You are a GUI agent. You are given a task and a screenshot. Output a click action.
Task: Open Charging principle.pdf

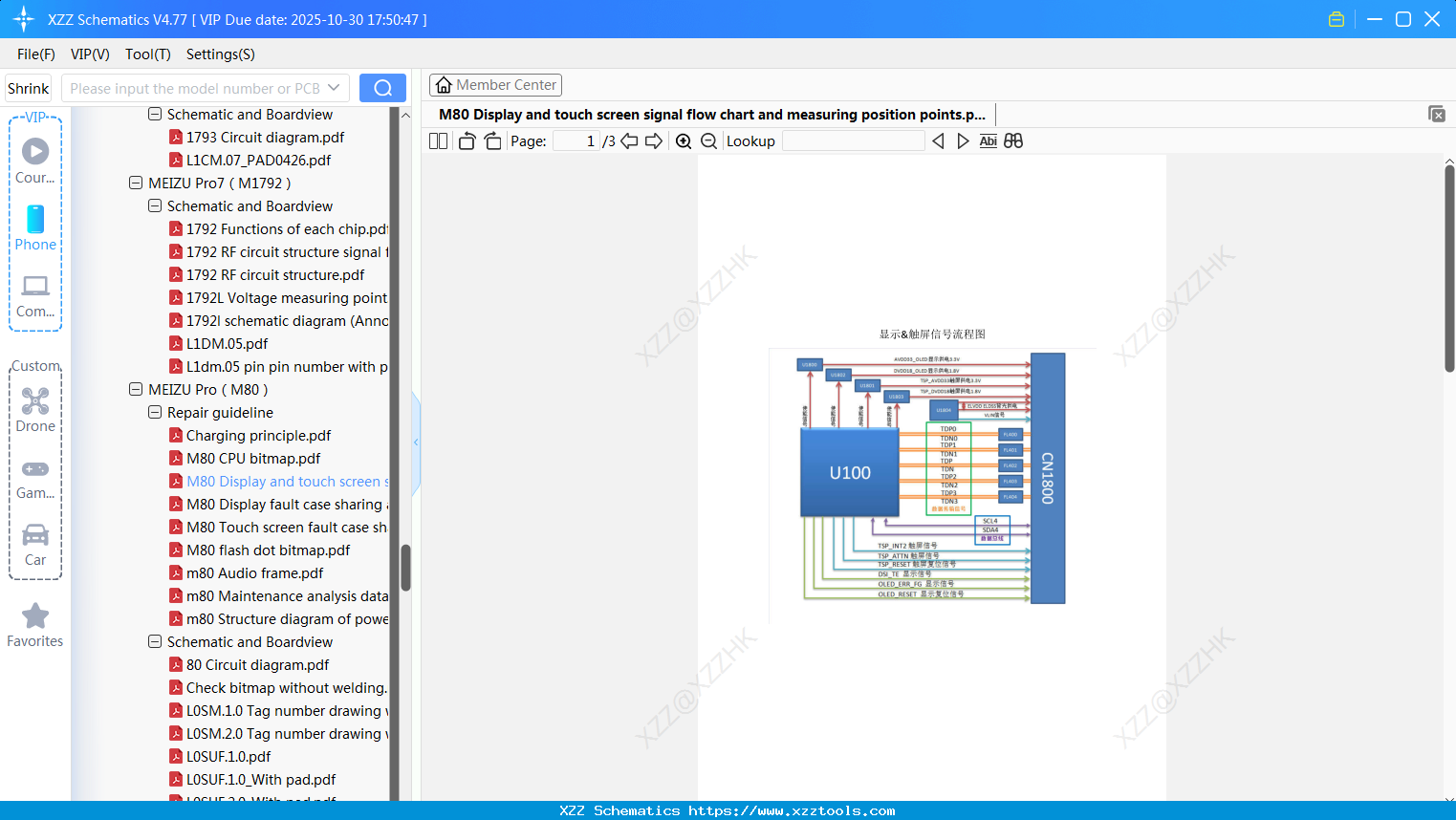coord(250,435)
